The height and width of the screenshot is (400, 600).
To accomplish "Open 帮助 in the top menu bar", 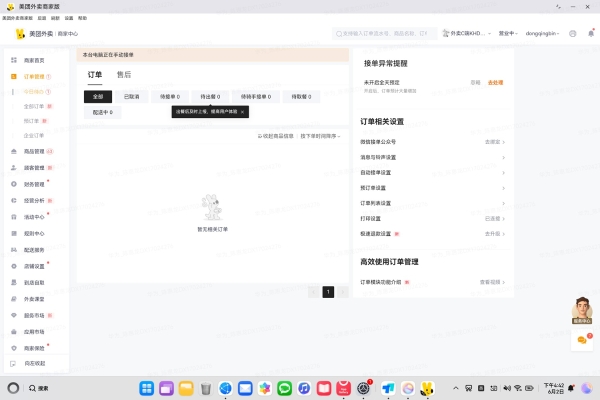I will [82, 18].
